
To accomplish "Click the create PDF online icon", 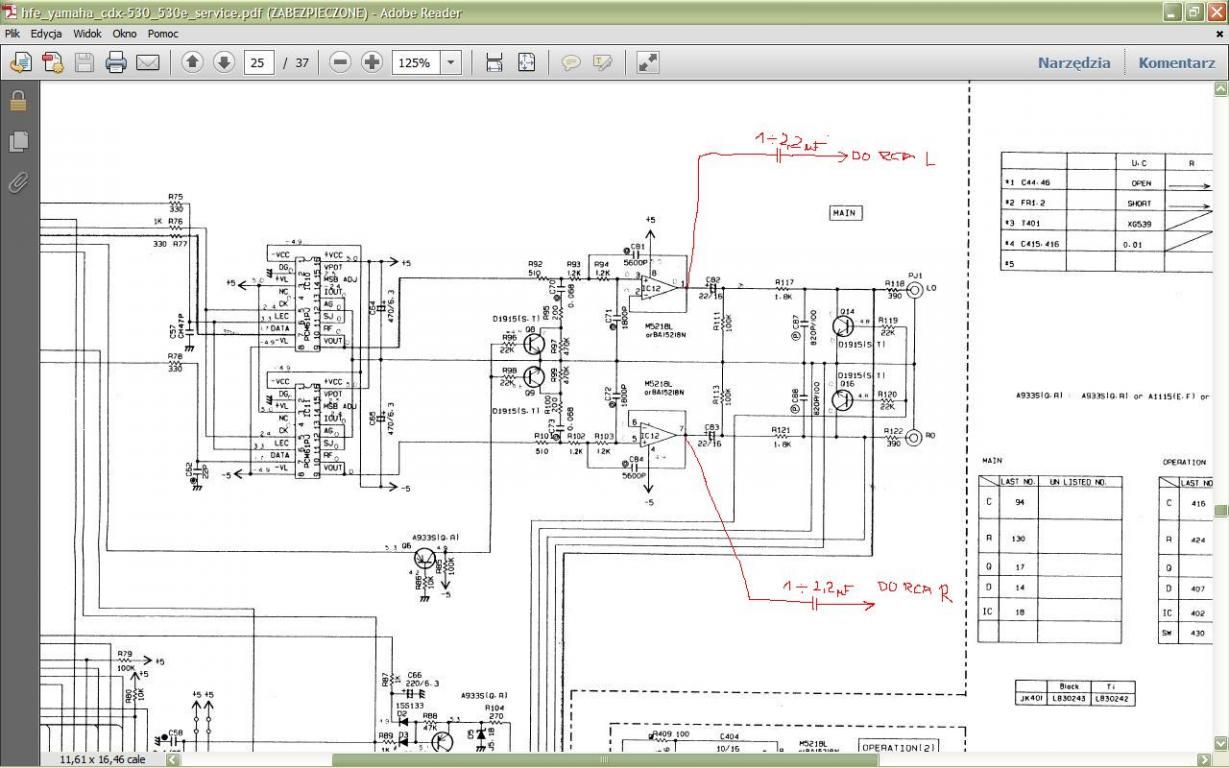I will pos(20,63).
